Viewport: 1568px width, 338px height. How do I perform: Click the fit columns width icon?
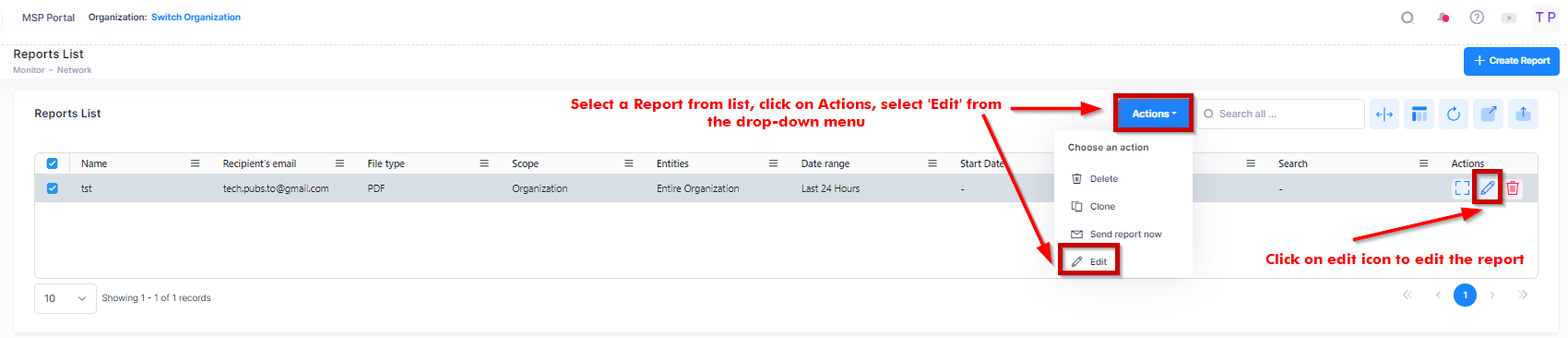1384,114
